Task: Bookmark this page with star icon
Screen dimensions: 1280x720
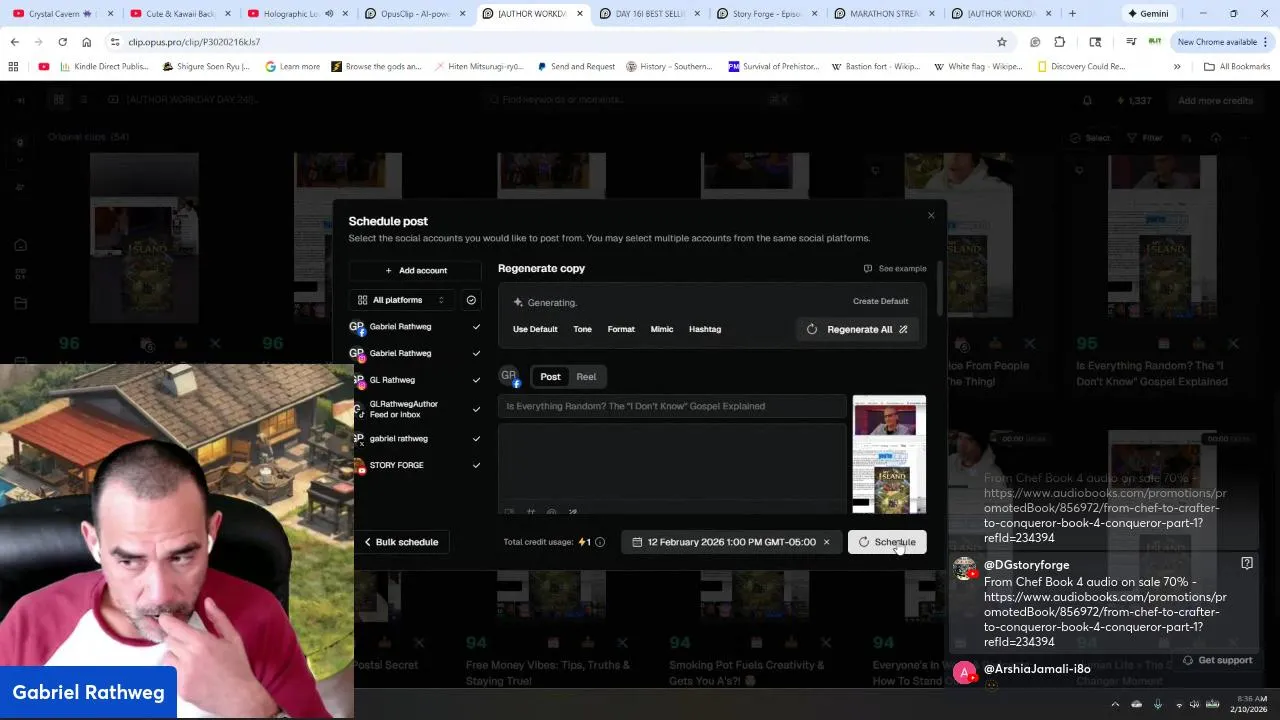Action: click(x=1001, y=42)
